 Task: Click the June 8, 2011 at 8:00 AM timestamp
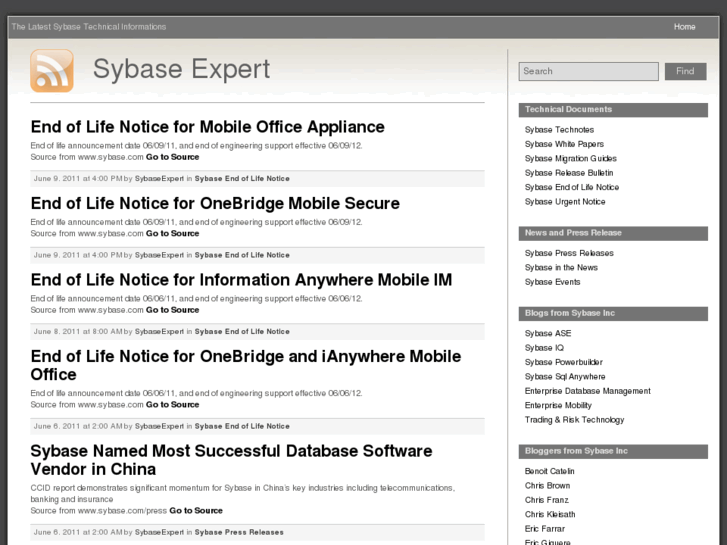click(78, 332)
